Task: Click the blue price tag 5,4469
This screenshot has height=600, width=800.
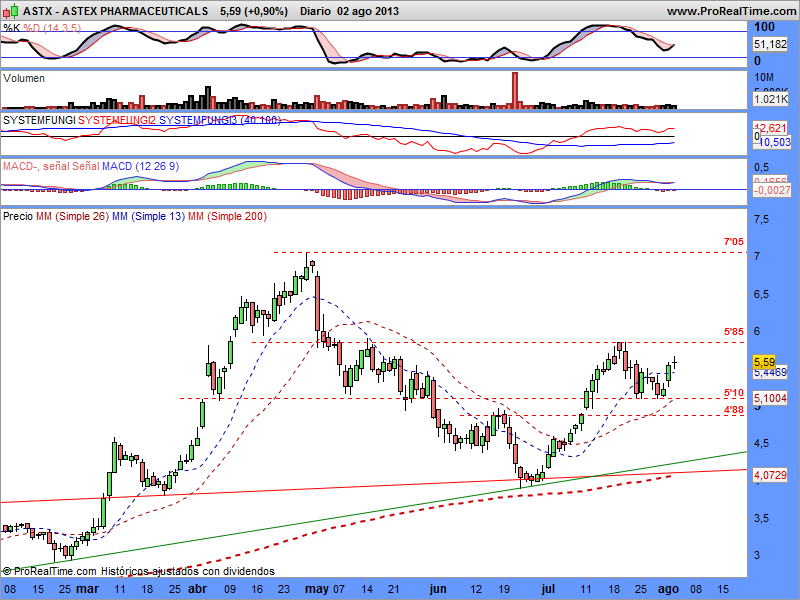Action: tap(770, 372)
